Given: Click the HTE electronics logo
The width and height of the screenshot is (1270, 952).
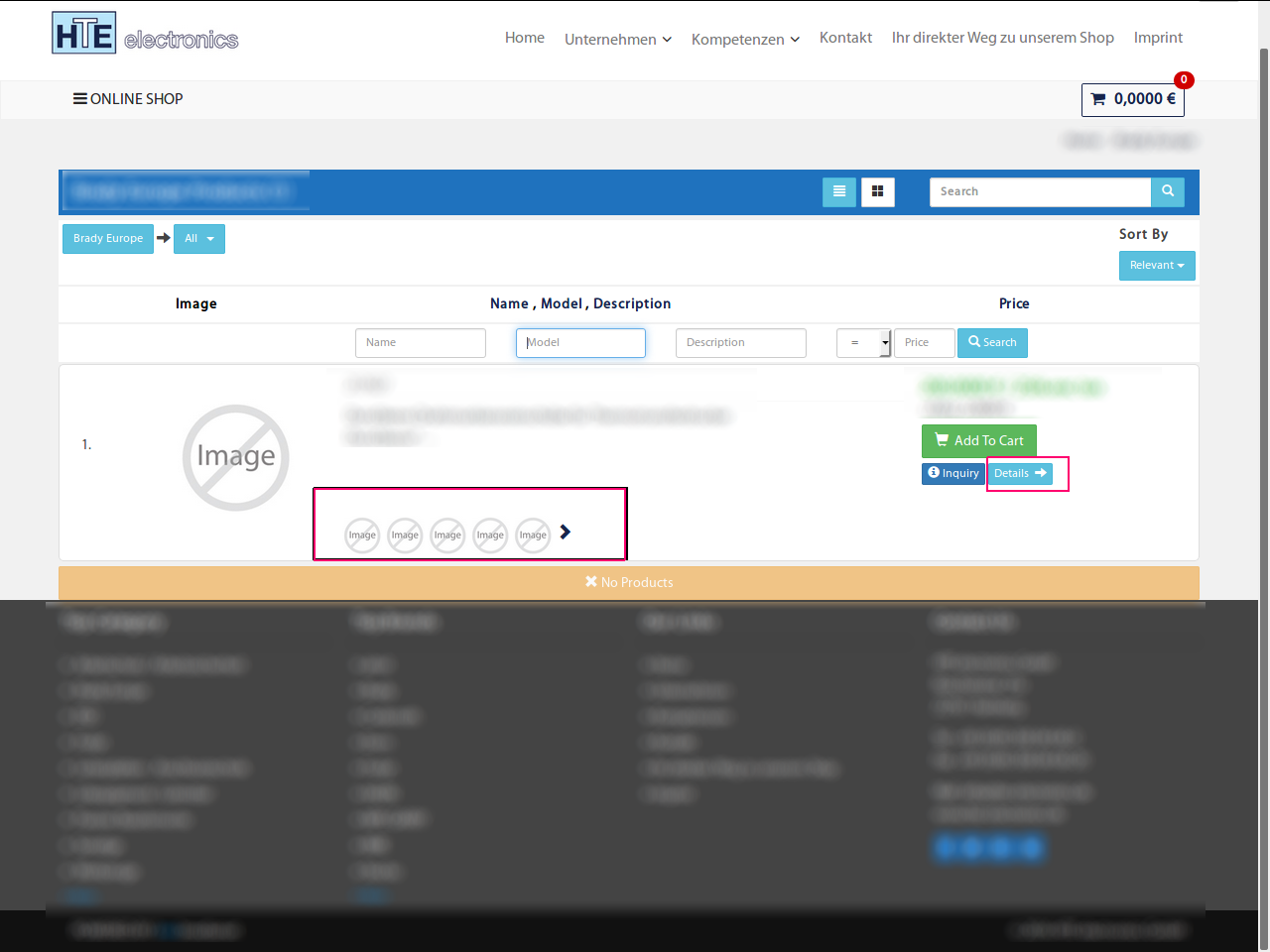Looking at the screenshot, I should pos(145,35).
